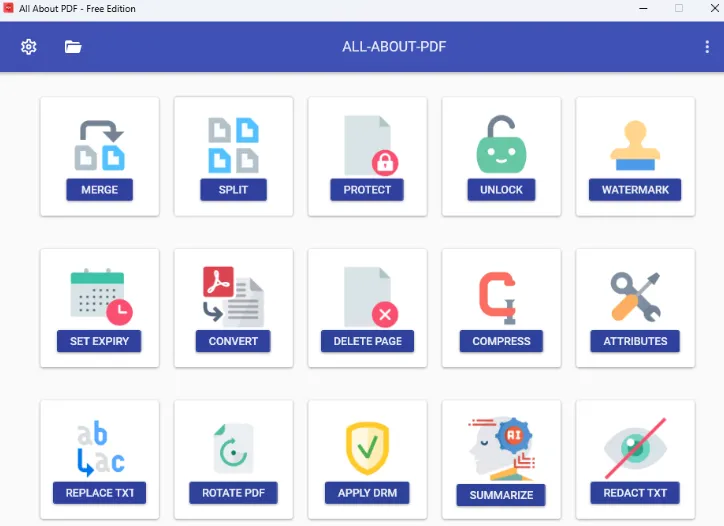The height and width of the screenshot is (526, 724).
Task: Click the COMPRESS button
Action: pos(501,341)
